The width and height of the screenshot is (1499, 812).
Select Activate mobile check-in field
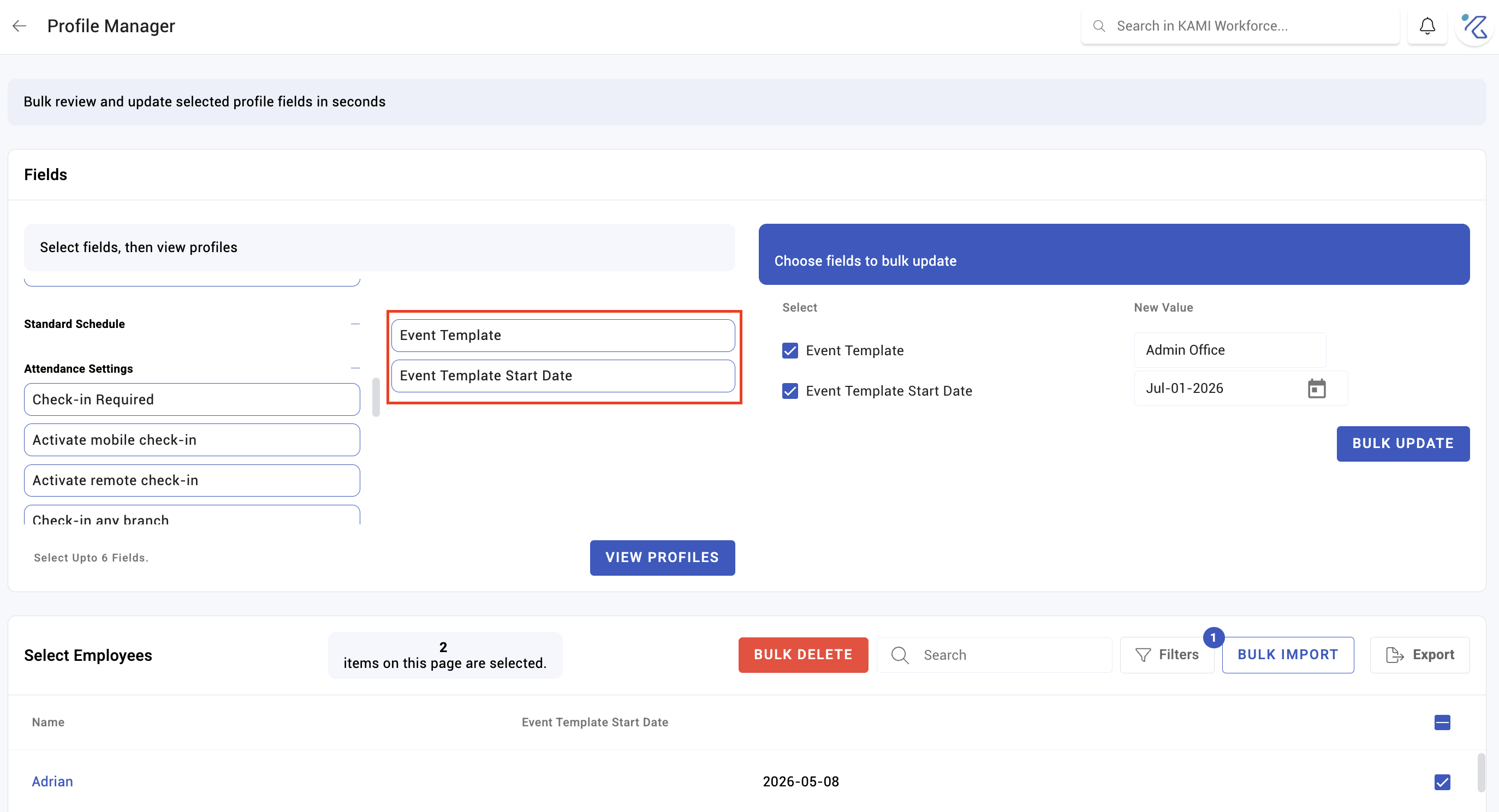(x=192, y=440)
